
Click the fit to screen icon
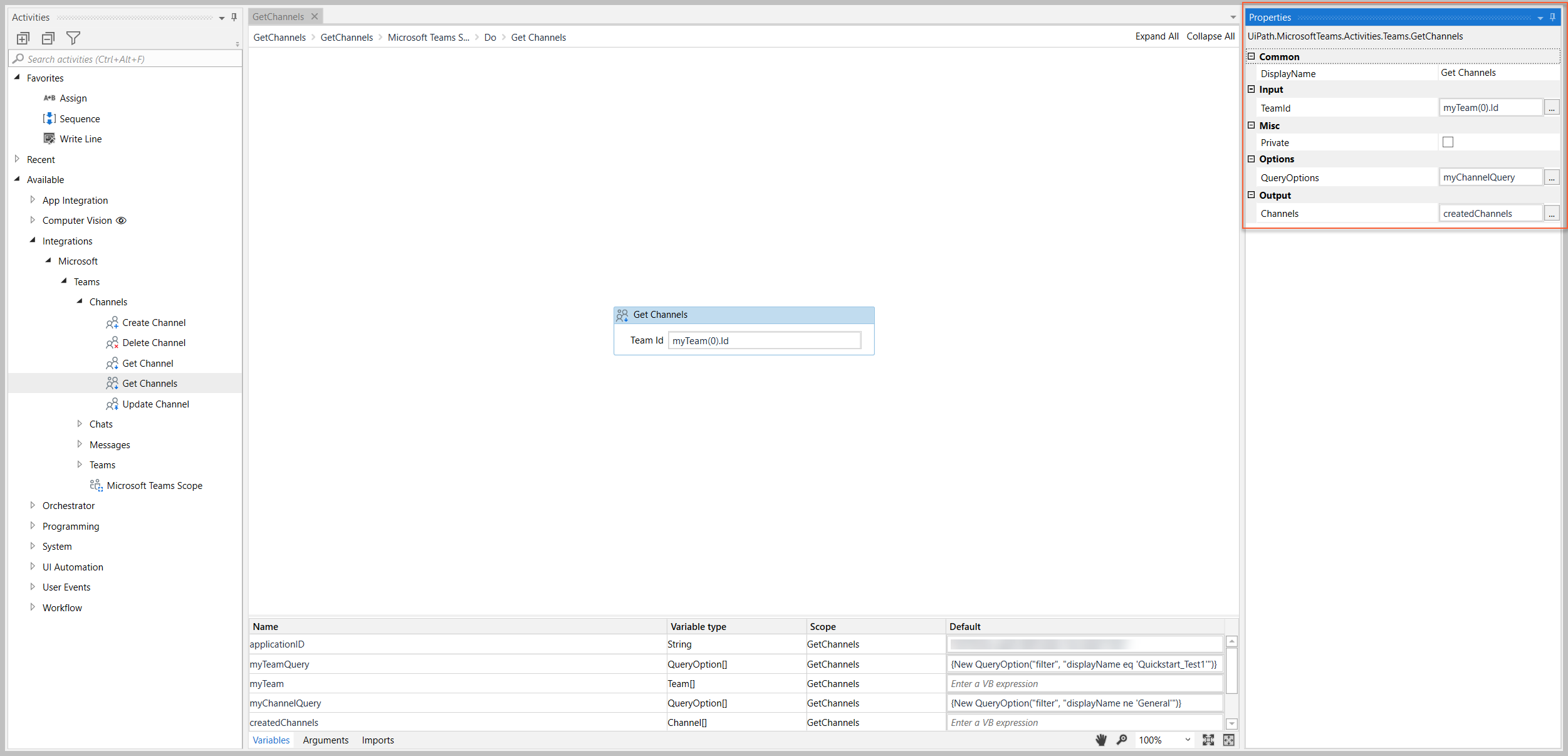pos(1208,740)
